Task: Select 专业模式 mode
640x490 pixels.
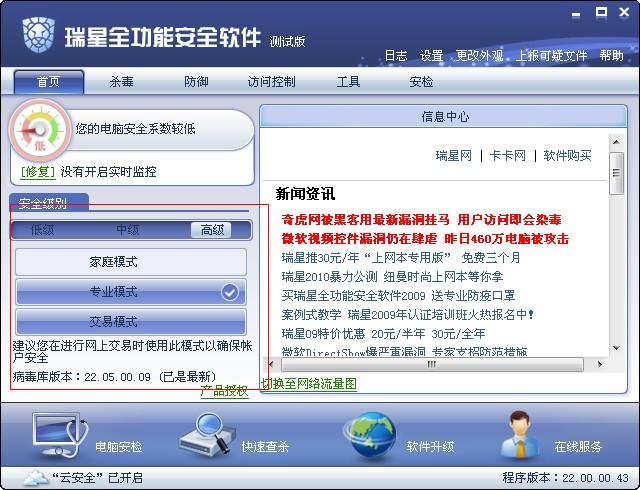Action: click(x=131, y=292)
